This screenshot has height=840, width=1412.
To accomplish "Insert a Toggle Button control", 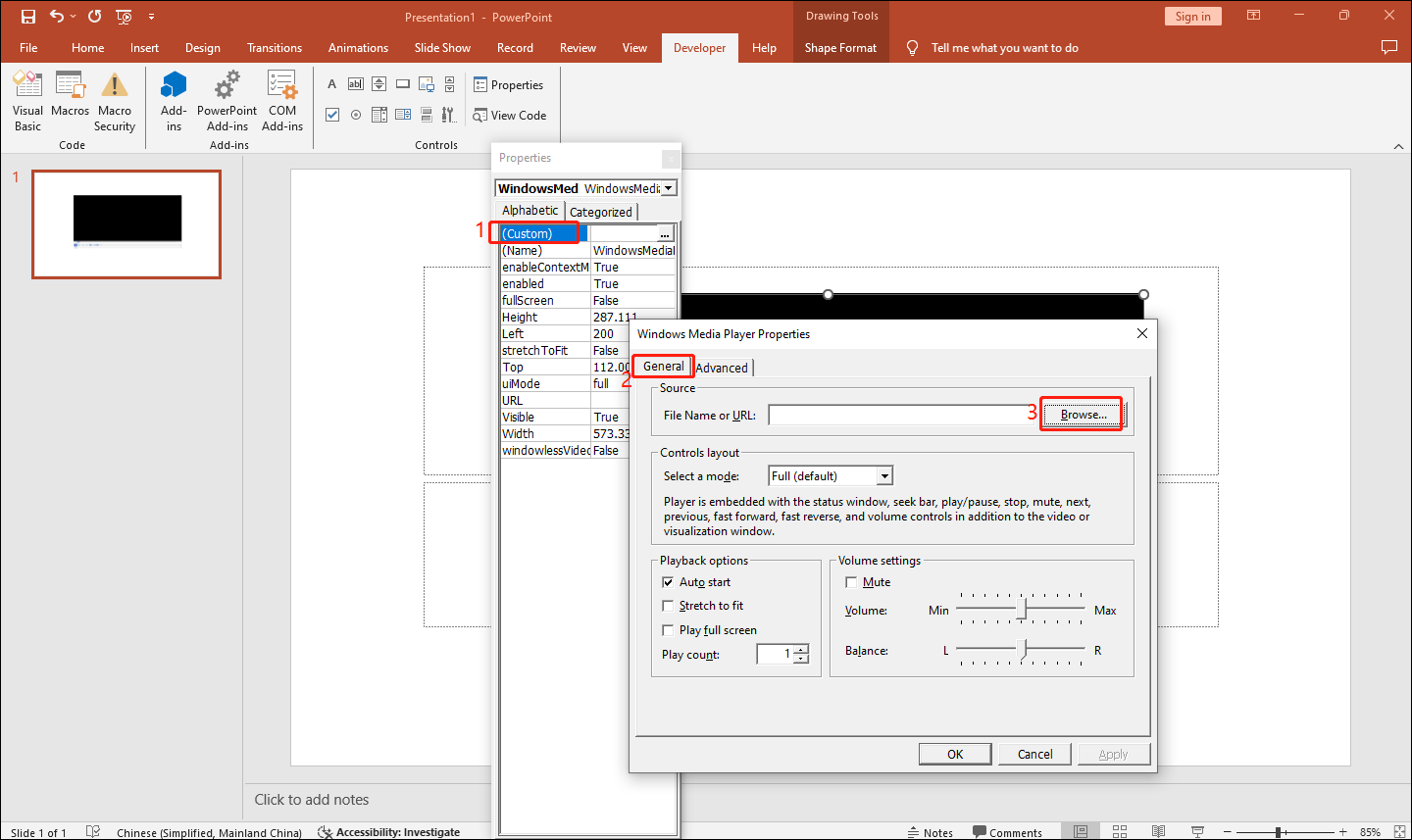I will tap(427, 115).
